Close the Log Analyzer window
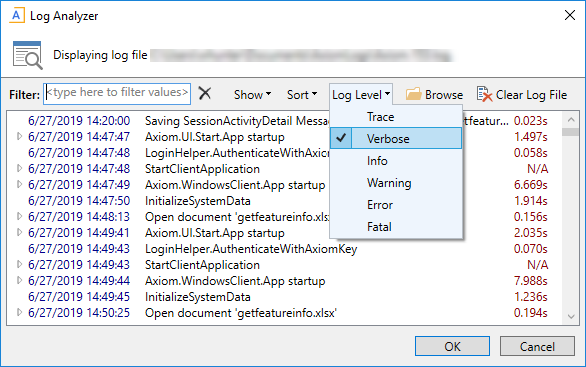Screen dimensions: 586x367 click(x=570, y=15)
